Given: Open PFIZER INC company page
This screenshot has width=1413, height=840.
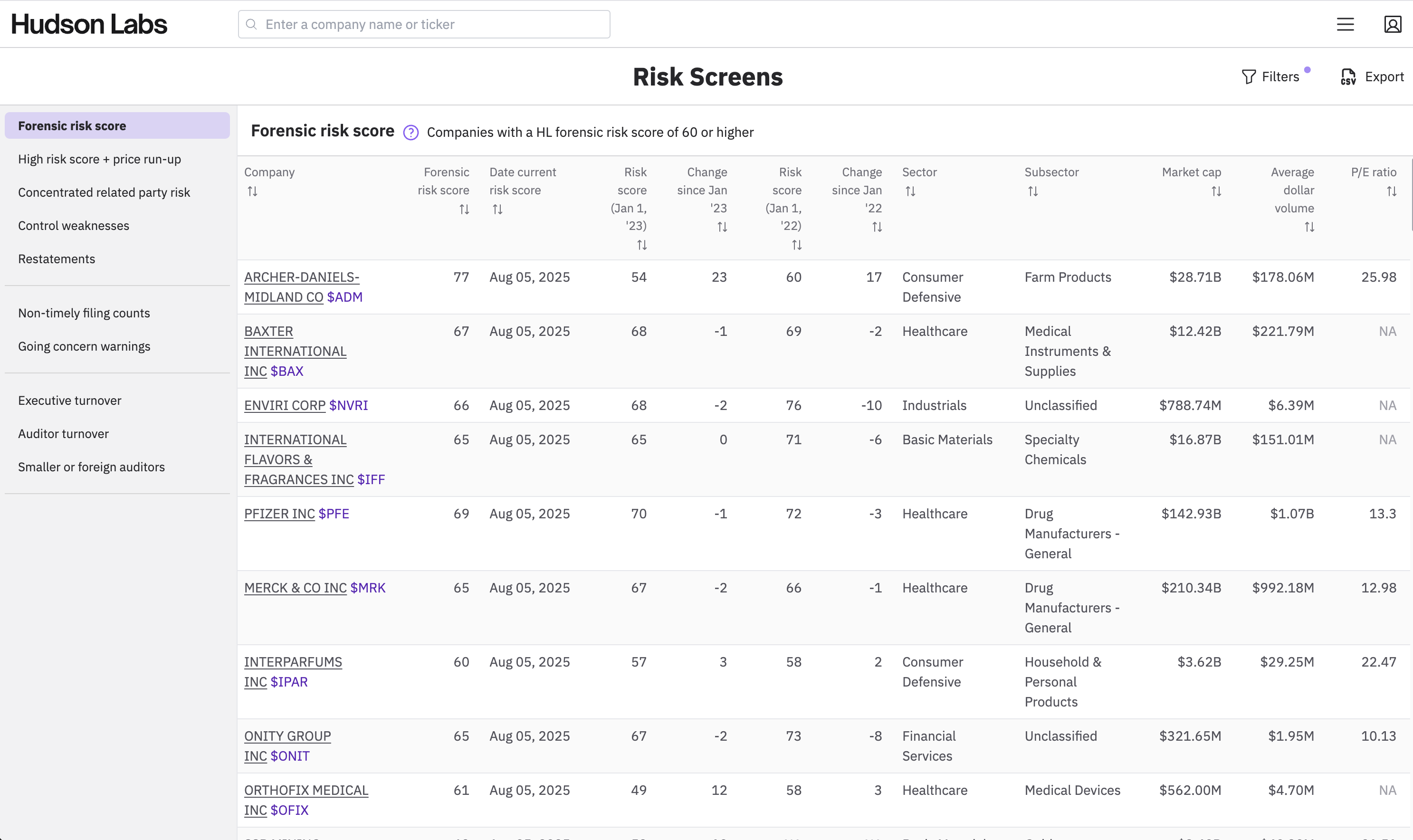Looking at the screenshot, I should click(279, 514).
